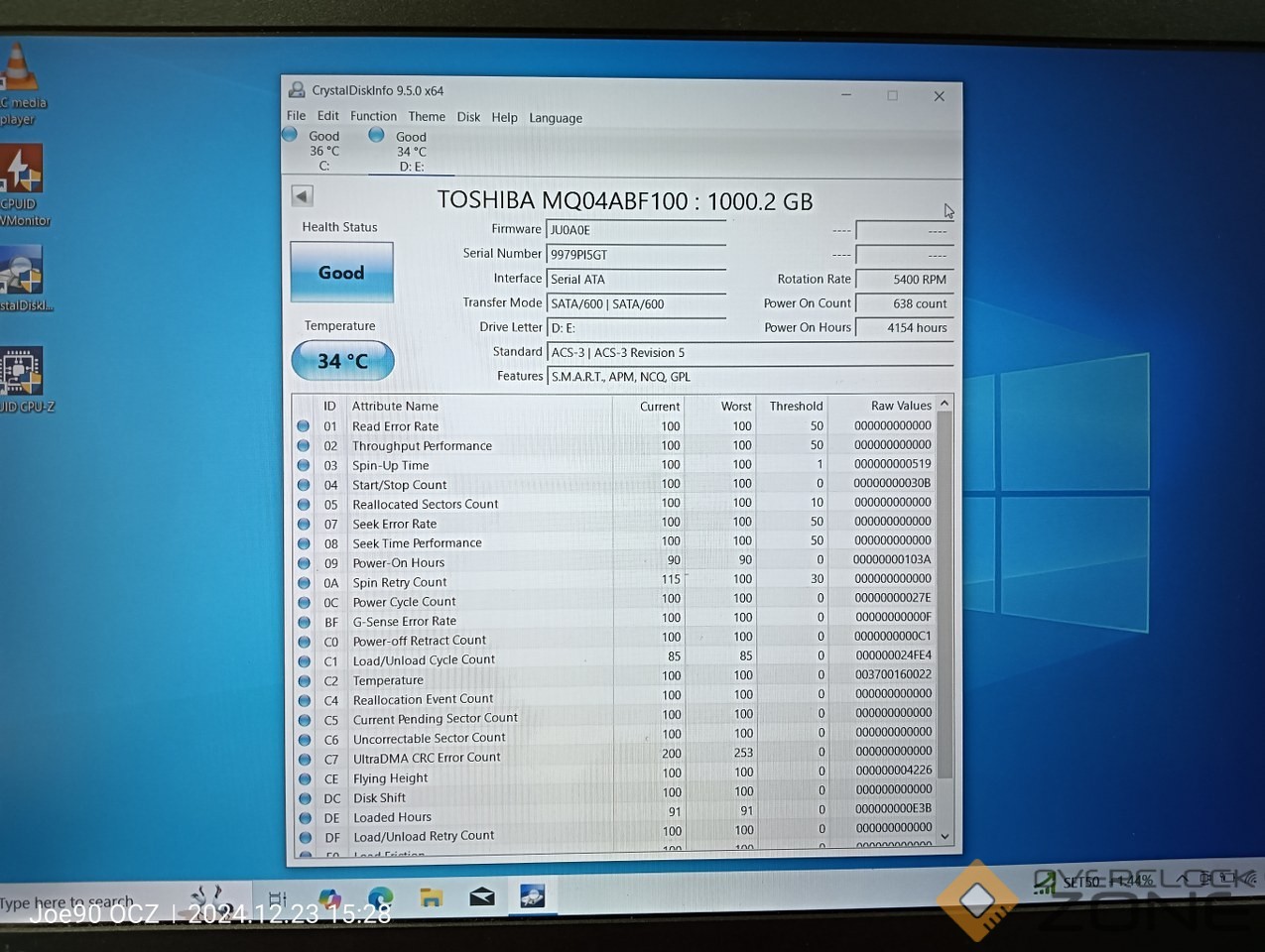Click the Features field
The image size is (1265, 952).
[750, 377]
